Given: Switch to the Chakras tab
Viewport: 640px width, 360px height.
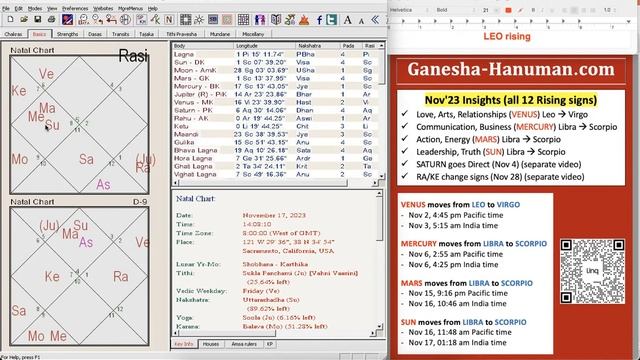Looking at the screenshot, I should [13, 34].
